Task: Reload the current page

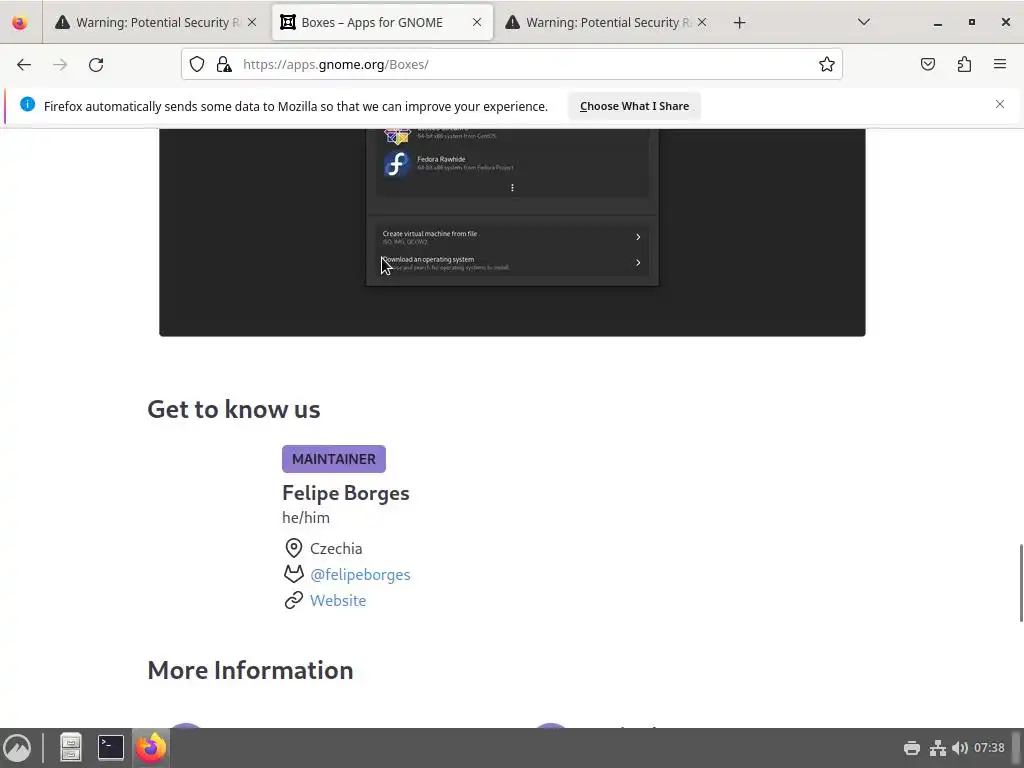Action: click(x=96, y=65)
